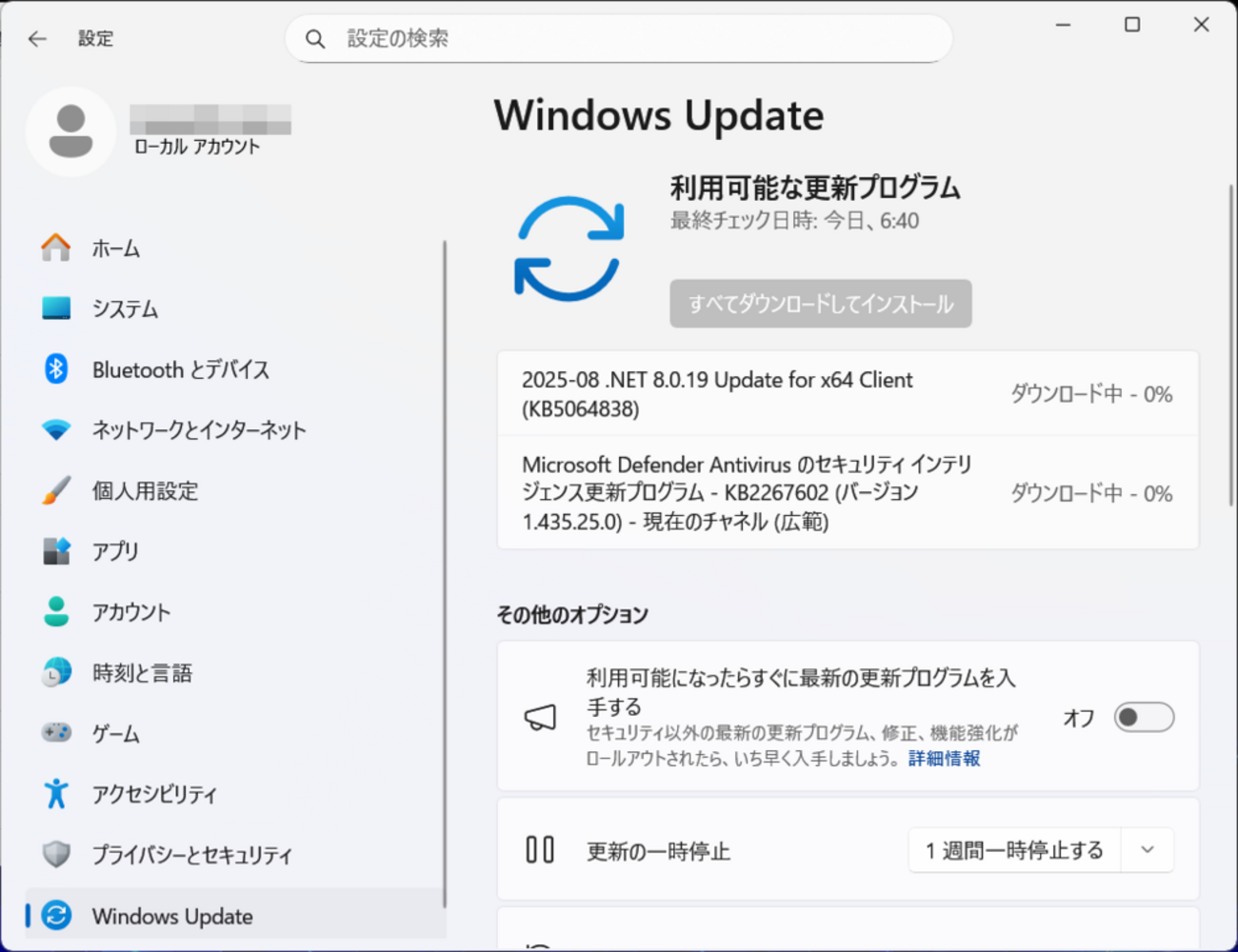
Task: Select the Microsoft Defender Antivirus KB2267602 row
Action: [x=848, y=493]
